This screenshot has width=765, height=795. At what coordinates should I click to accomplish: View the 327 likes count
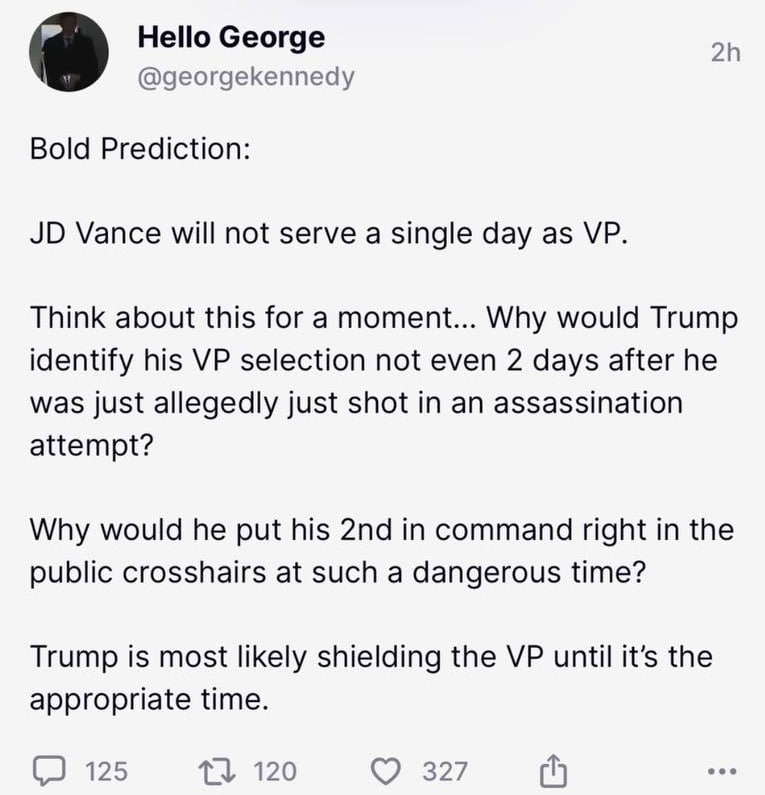point(444,770)
